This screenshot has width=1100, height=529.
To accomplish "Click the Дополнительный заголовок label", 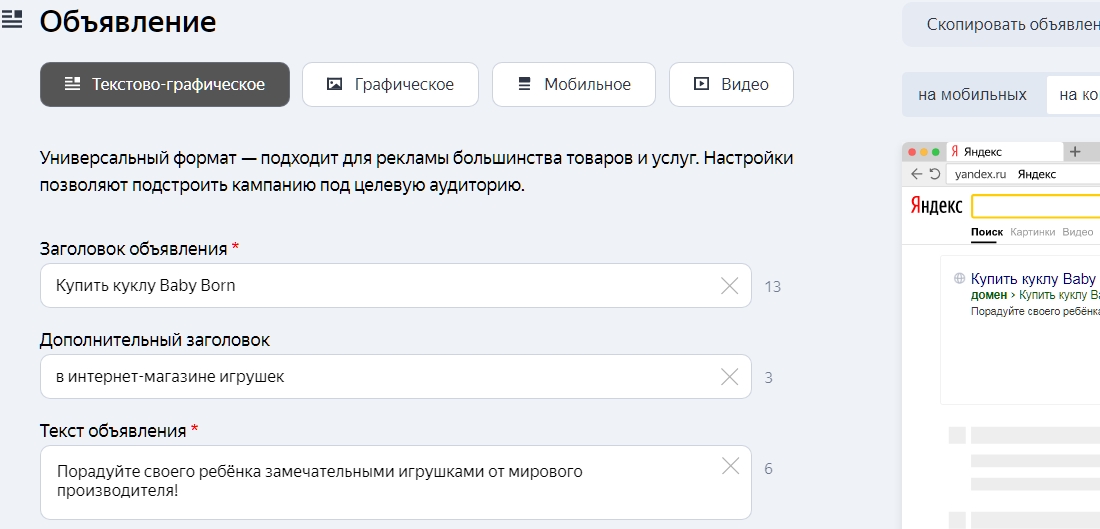I will [x=154, y=340].
